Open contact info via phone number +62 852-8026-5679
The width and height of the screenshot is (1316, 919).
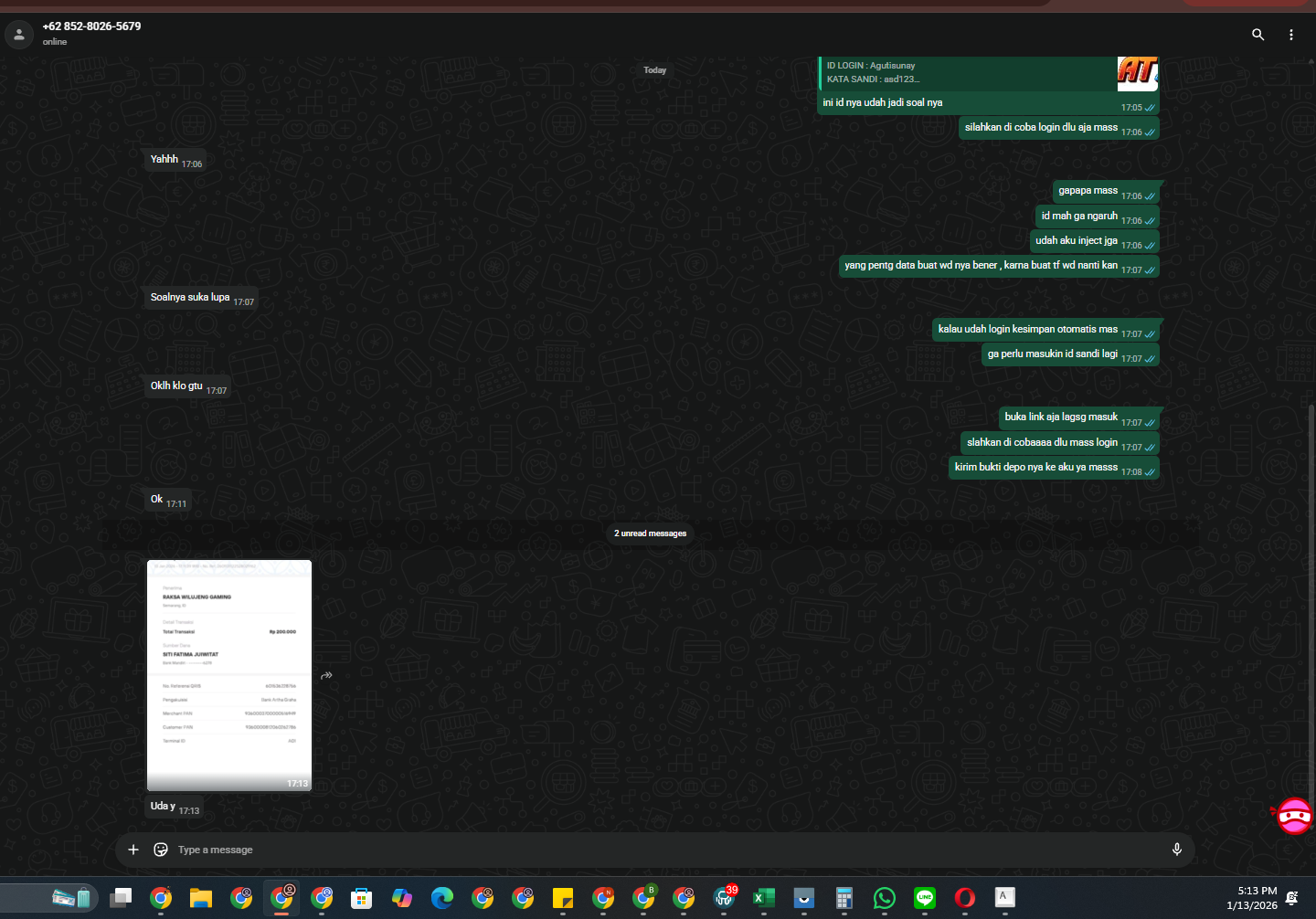91,26
